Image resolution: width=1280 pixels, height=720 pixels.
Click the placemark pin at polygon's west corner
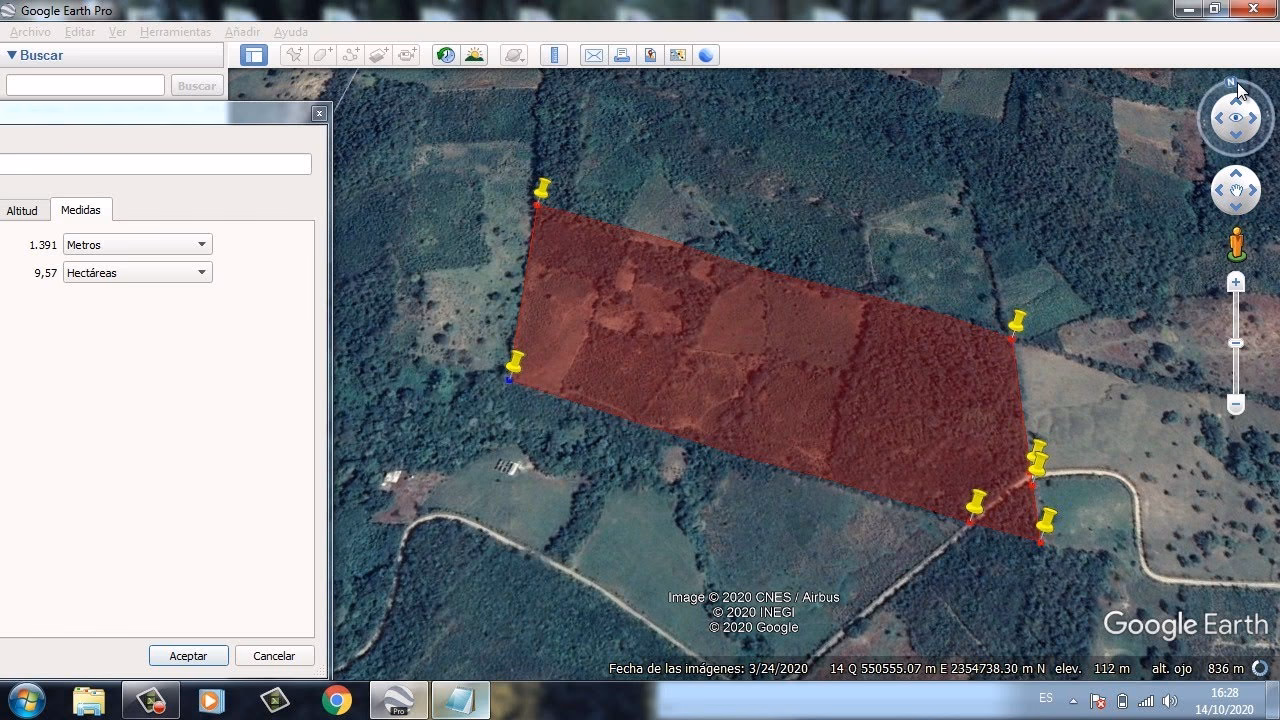[x=514, y=365]
